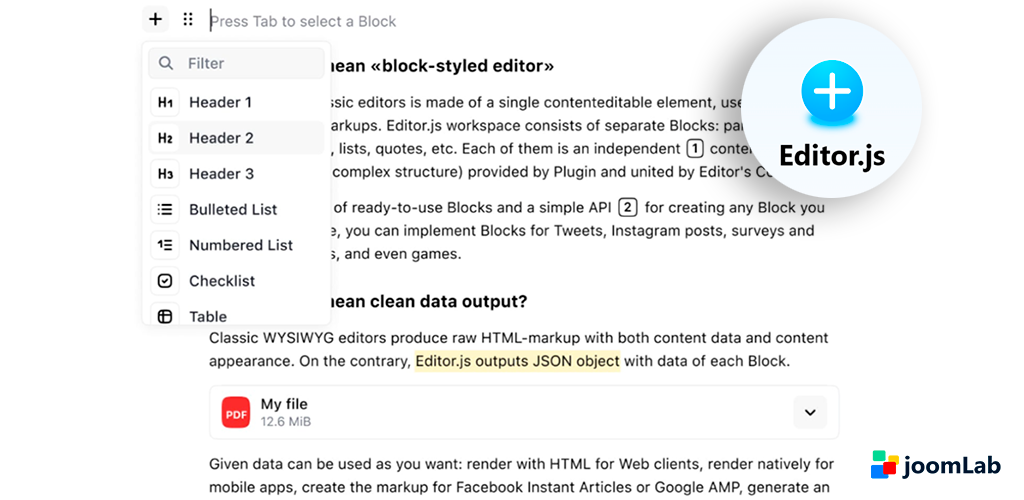Screen dimensions: 1024x500
Task: Insert a Bulleted List block
Action: [236, 210]
